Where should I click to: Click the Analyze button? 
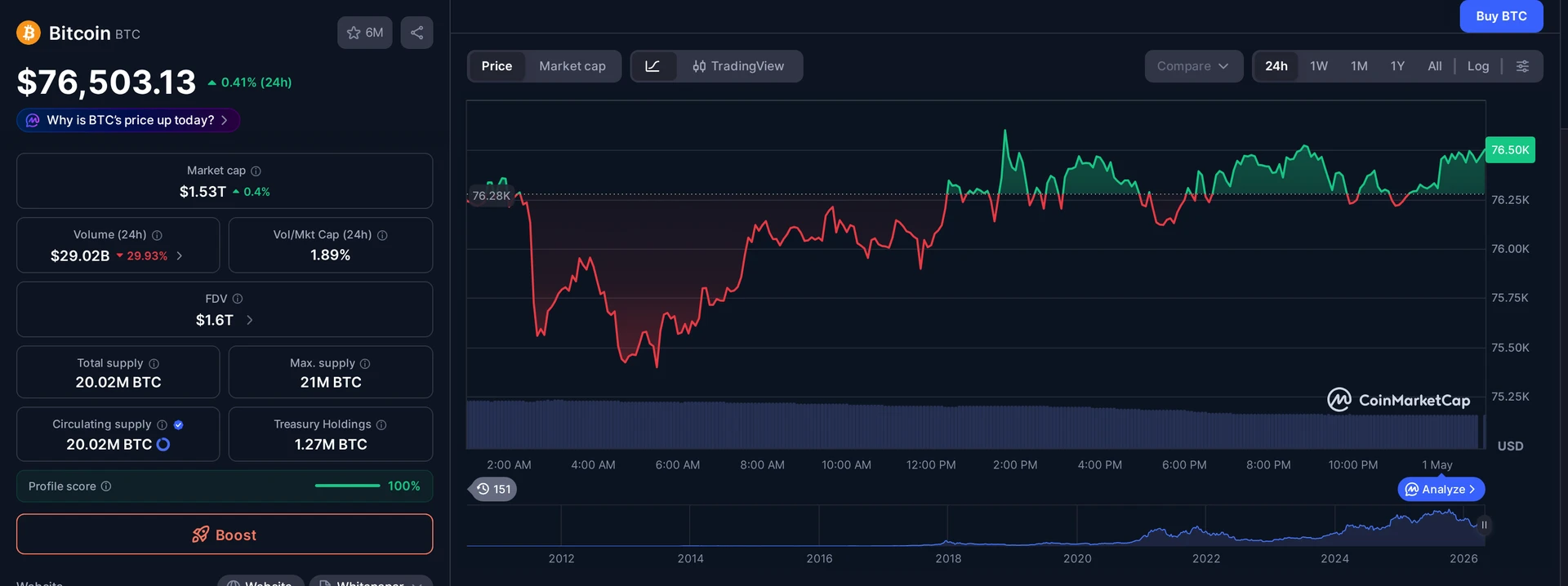click(1441, 489)
